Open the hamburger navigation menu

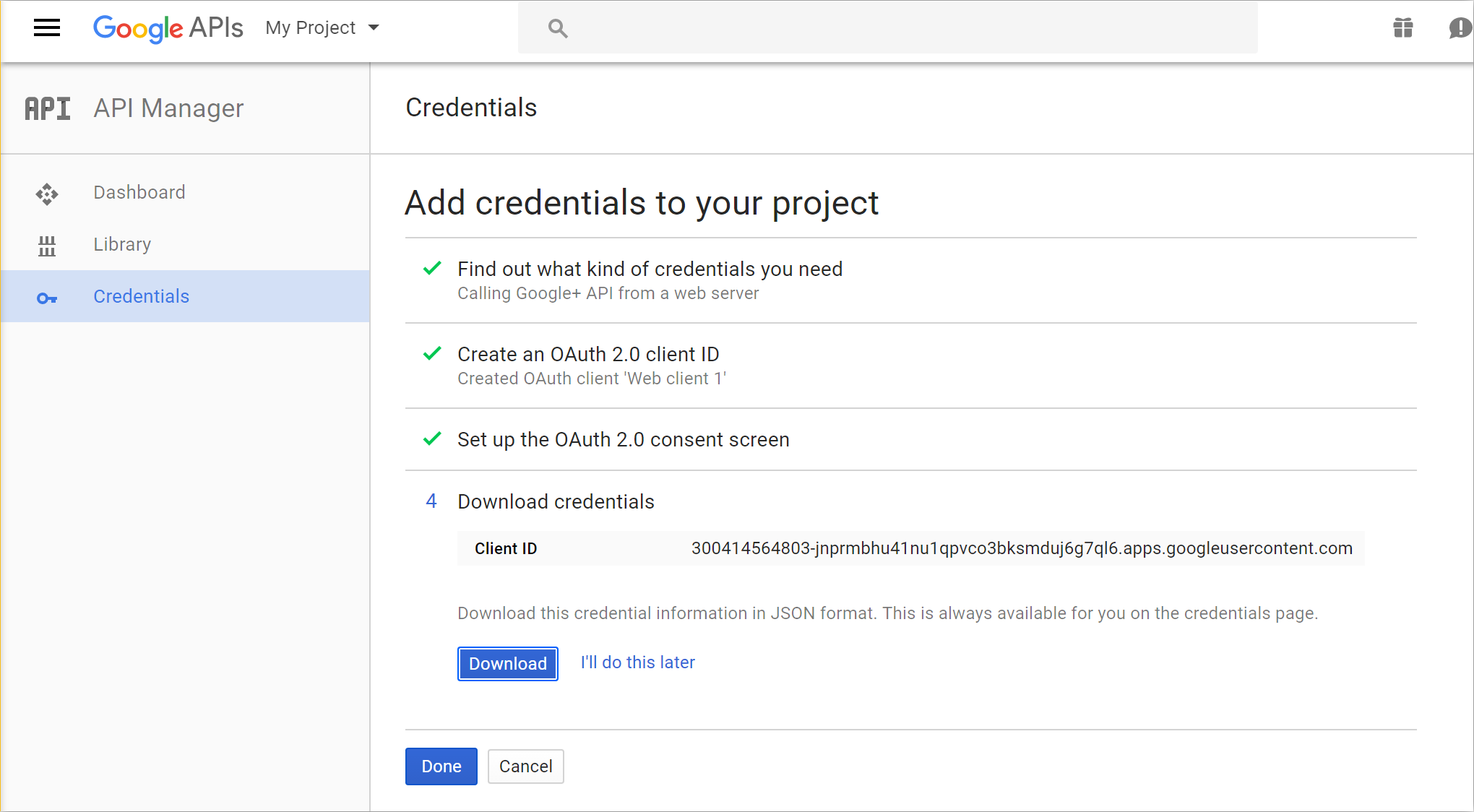click(x=47, y=28)
